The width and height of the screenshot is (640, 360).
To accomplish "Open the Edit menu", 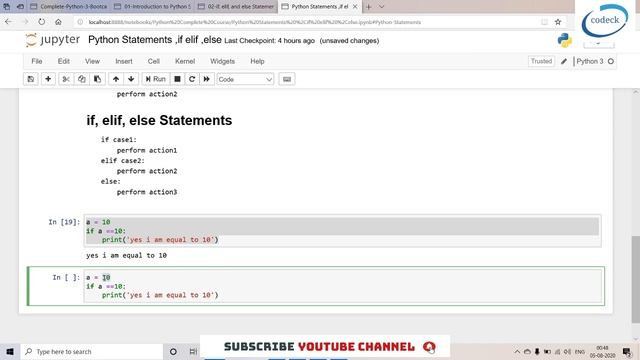I will 64,61.
